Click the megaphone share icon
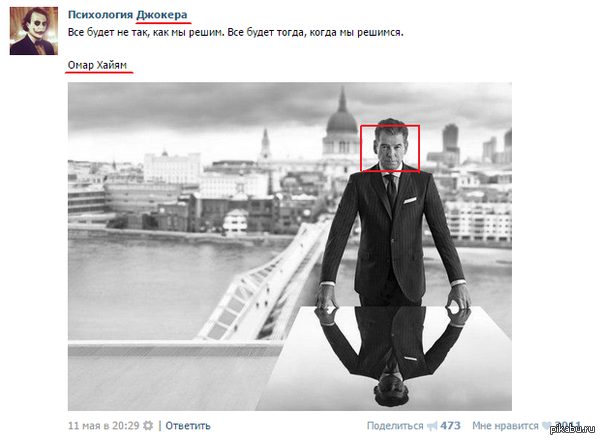 pyautogui.click(x=432, y=426)
